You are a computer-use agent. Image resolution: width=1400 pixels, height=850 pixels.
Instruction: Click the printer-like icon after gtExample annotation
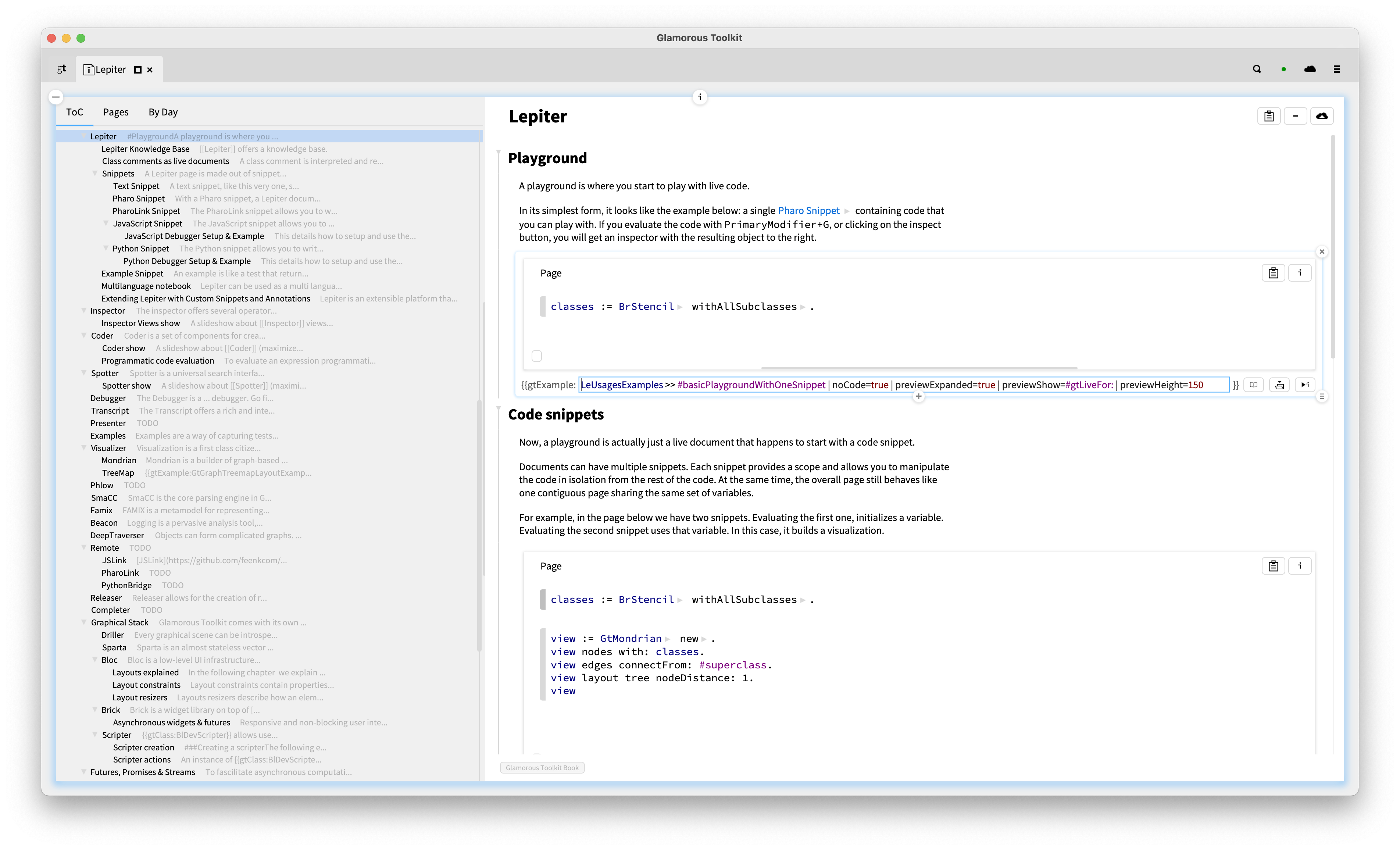tap(1279, 385)
